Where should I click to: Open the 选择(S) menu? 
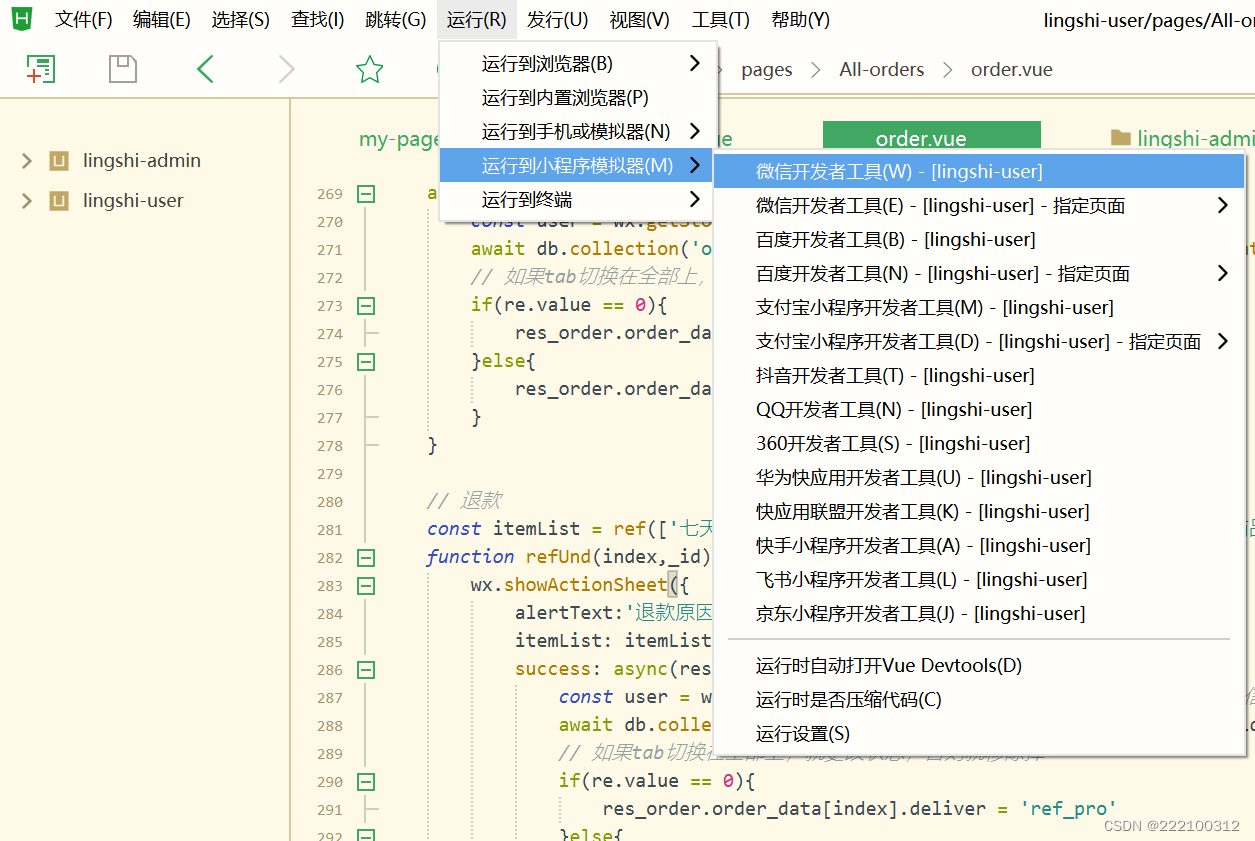241,20
